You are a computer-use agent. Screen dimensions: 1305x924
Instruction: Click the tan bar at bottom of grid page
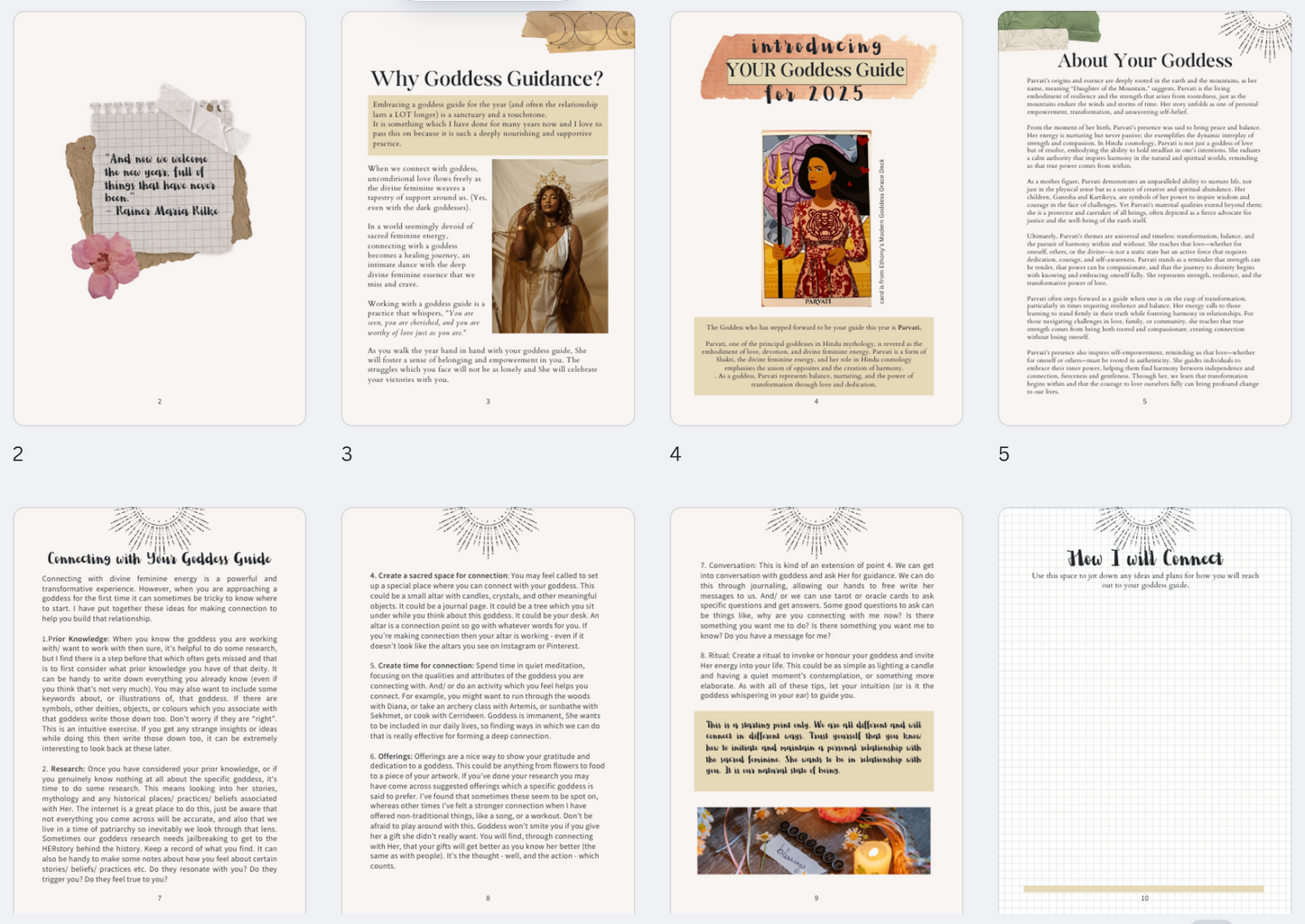tap(1143, 889)
